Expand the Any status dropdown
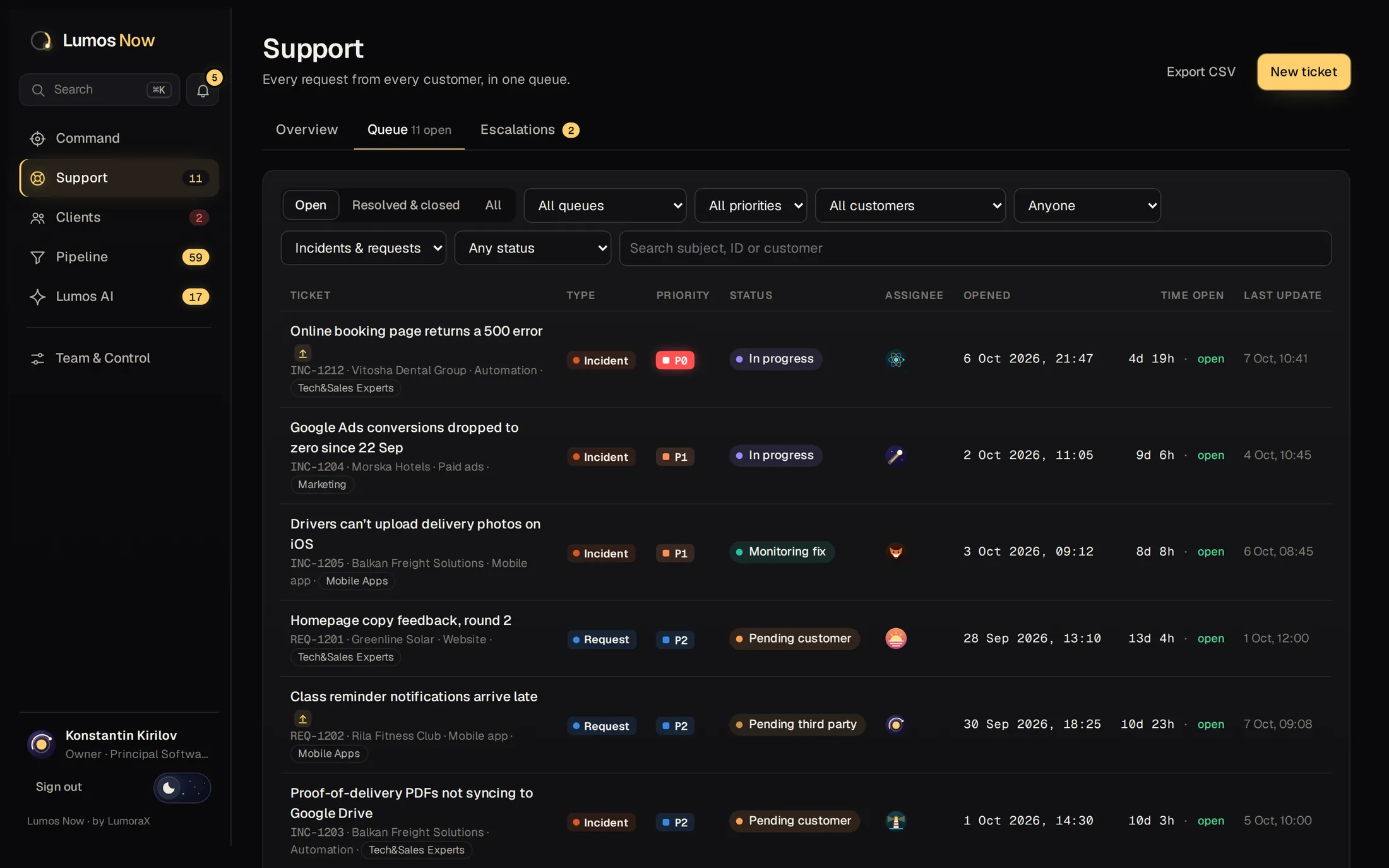The image size is (1389, 868). pyautogui.click(x=532, y=248)
